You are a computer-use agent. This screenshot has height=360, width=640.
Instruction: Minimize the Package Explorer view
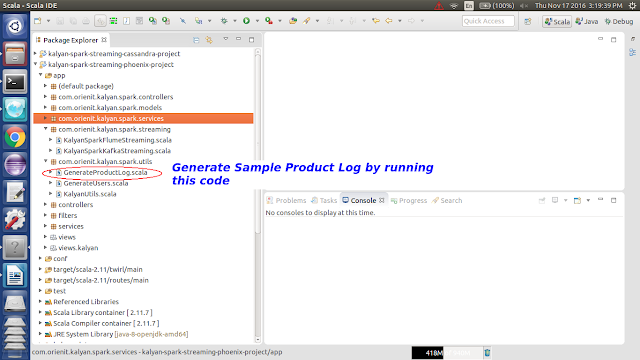238,39
